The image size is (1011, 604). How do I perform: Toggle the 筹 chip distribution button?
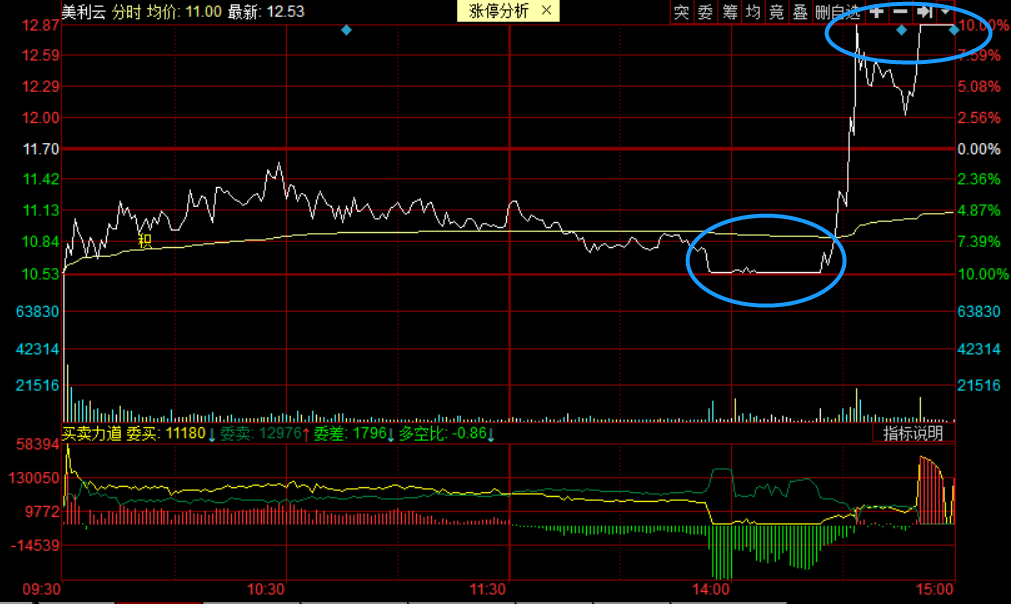(729, 12)
